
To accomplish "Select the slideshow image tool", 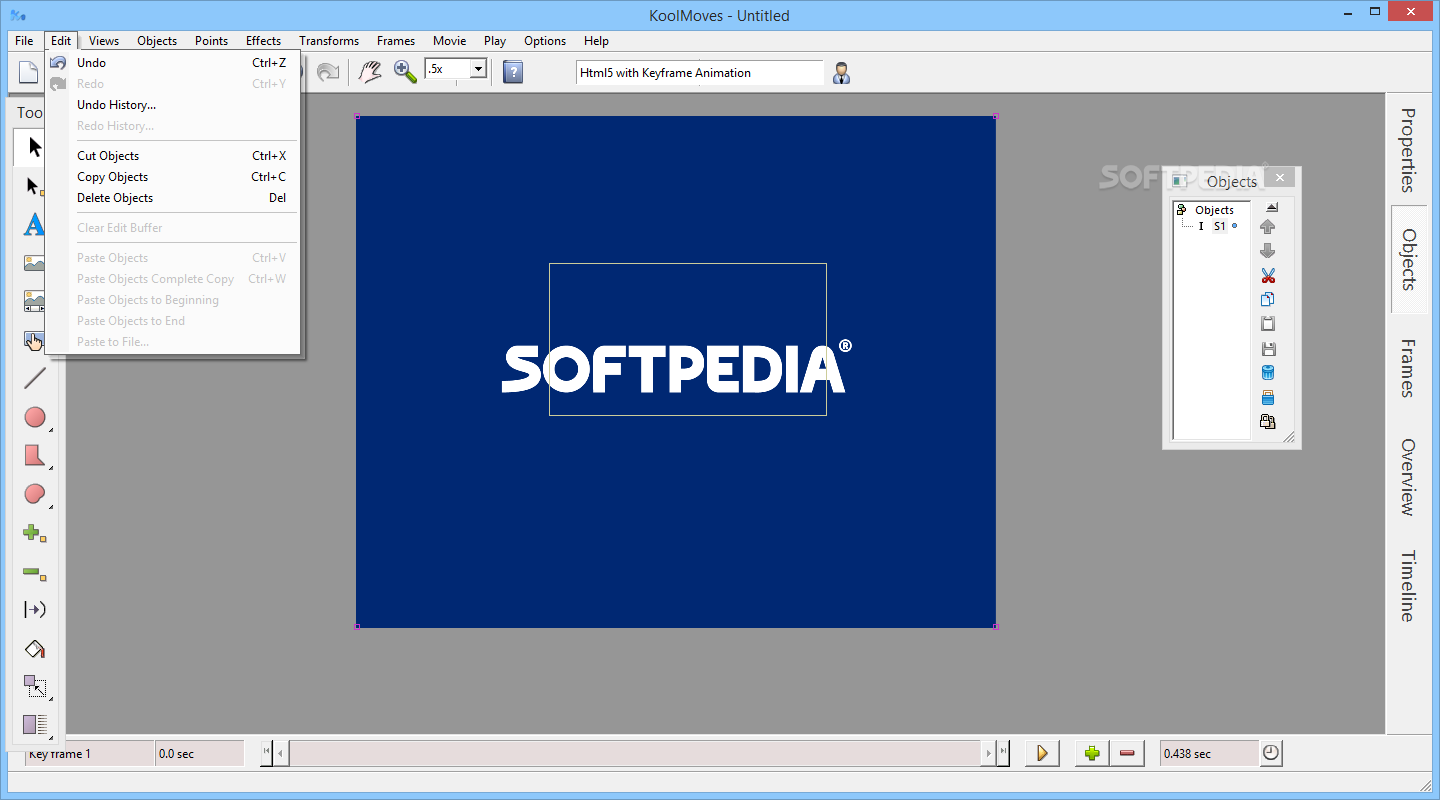I will pyautogui.click(x=35, y=302).
